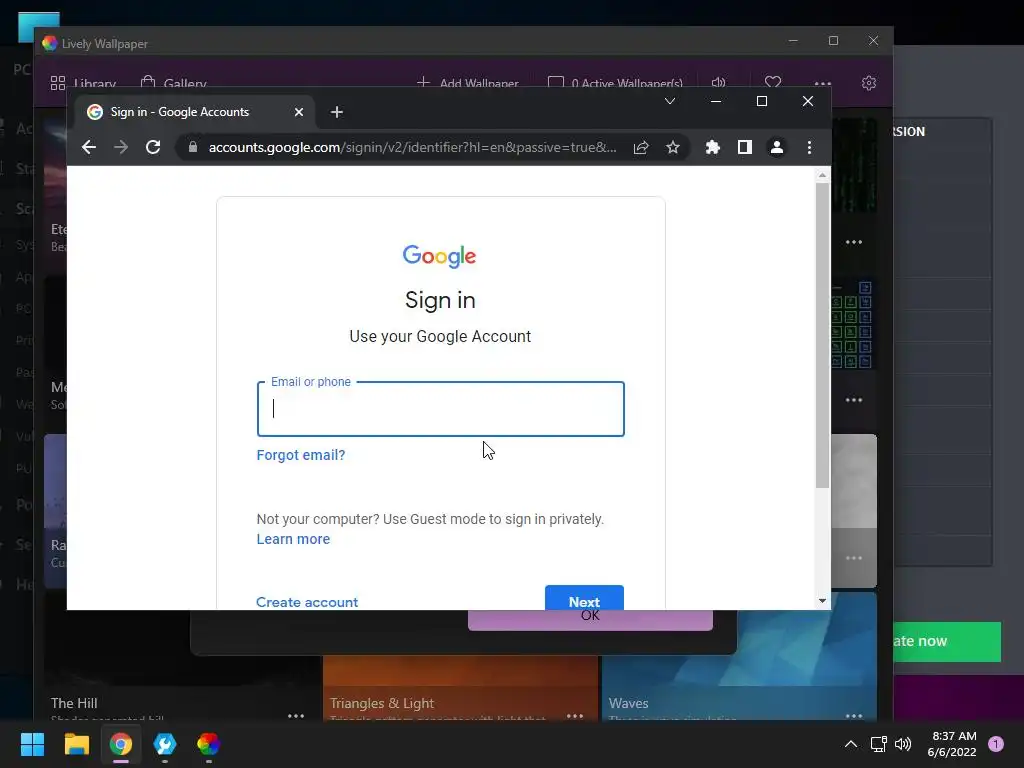The image size is (1024, 768).
Task: Open Chrome three-dot menu
Action: [x=809, y=148]
